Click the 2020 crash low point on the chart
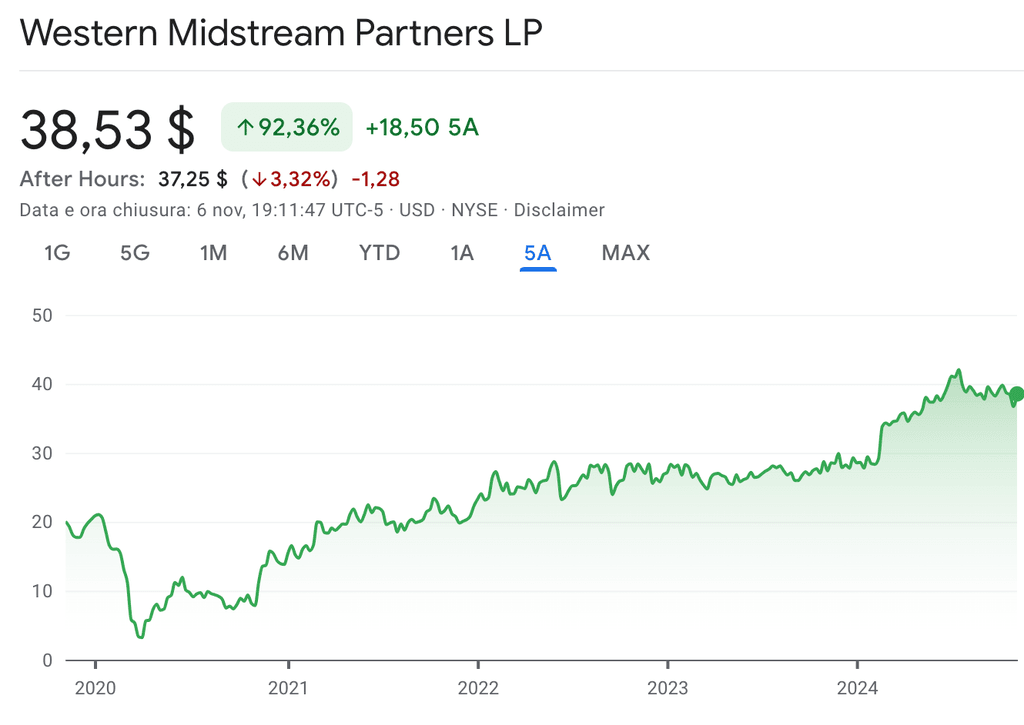This screenshot has width=1024, height=725. point(141,637)
